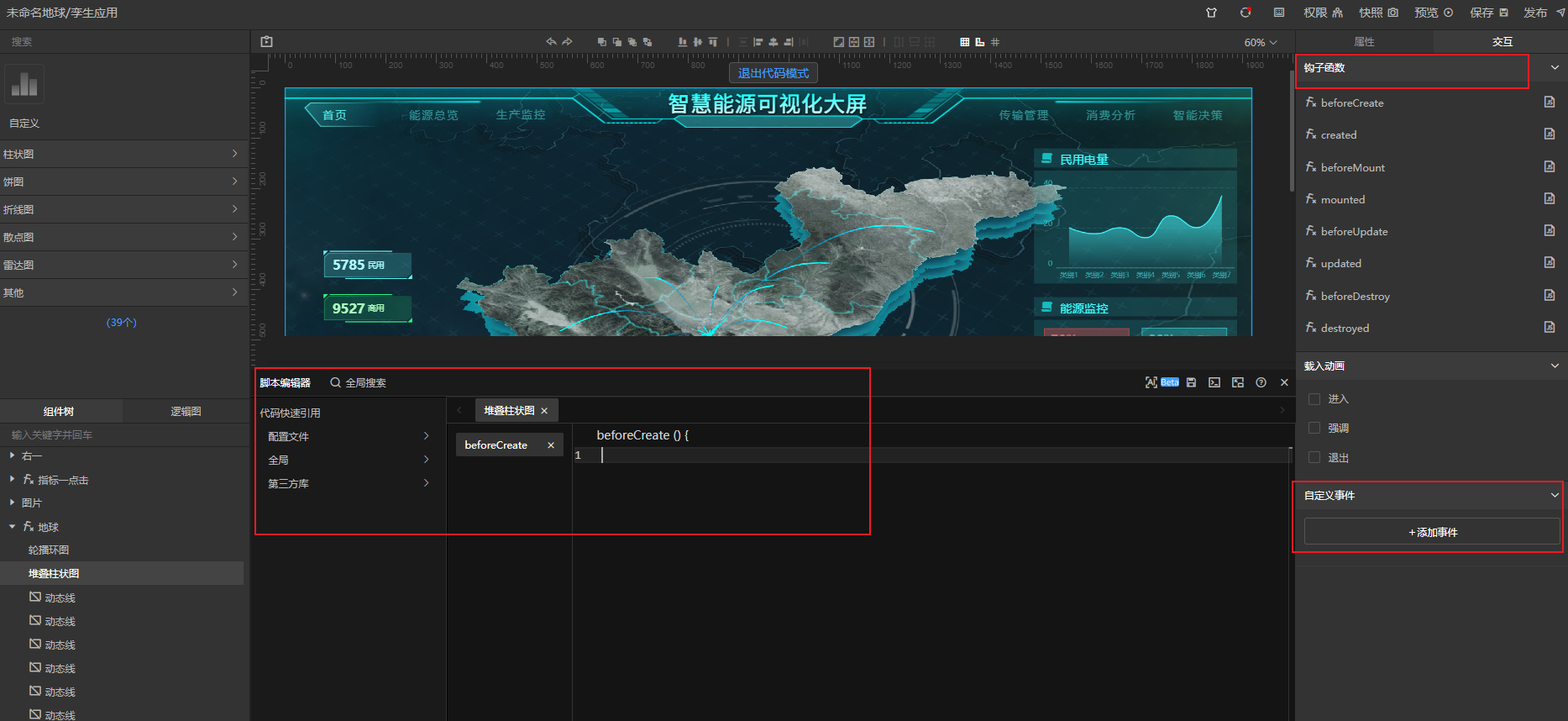Click the component tree keyword filter field
The height and width of the screenshot is (721, 1568).
124,434
